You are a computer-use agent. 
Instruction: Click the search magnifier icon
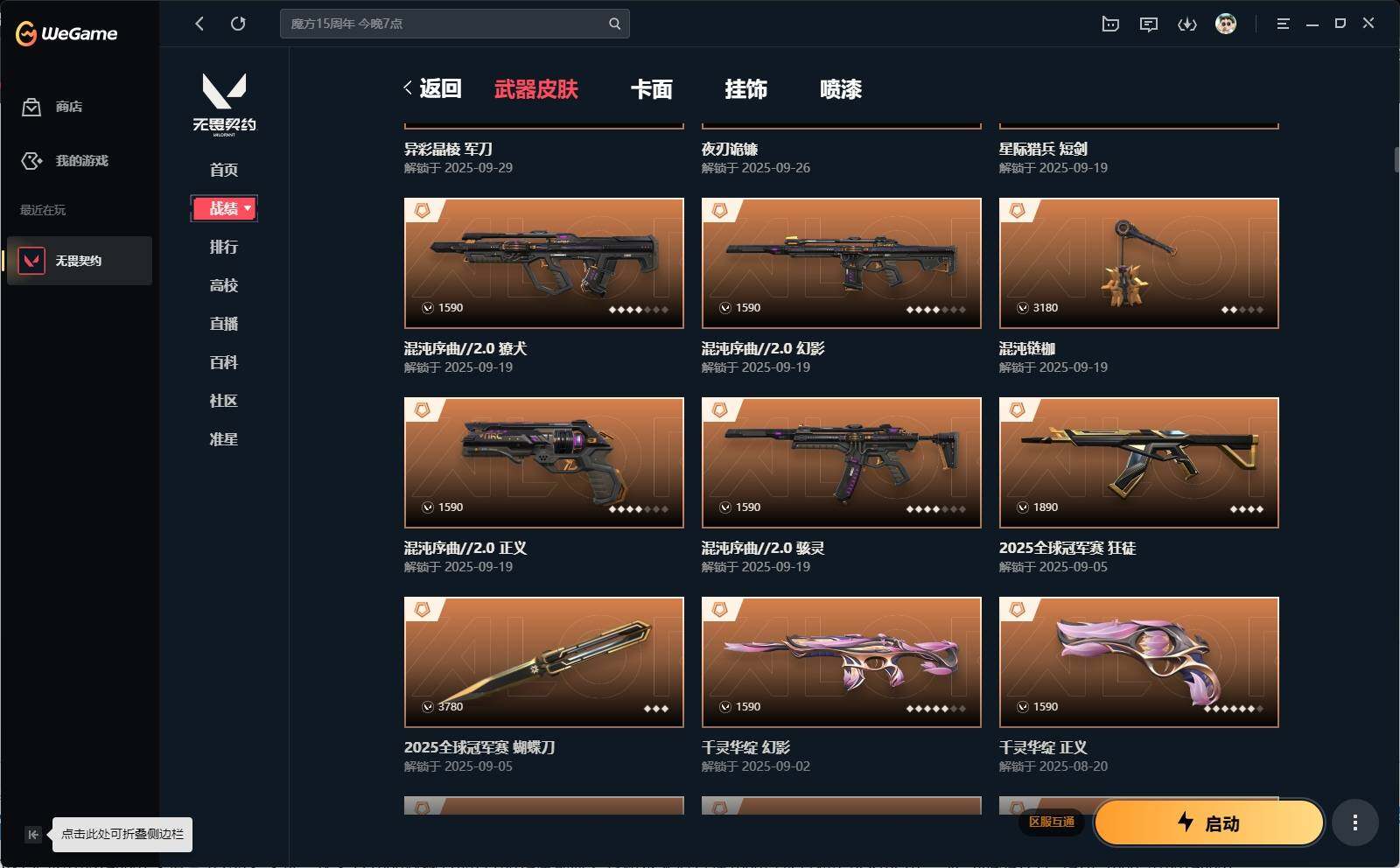pos(614,24)
